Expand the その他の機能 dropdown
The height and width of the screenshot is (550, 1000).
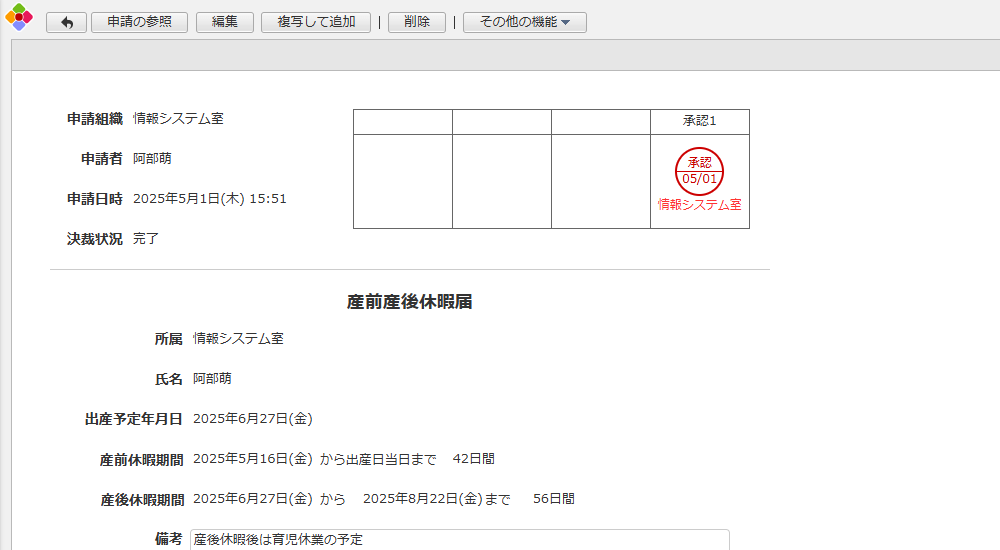point(524,22)
